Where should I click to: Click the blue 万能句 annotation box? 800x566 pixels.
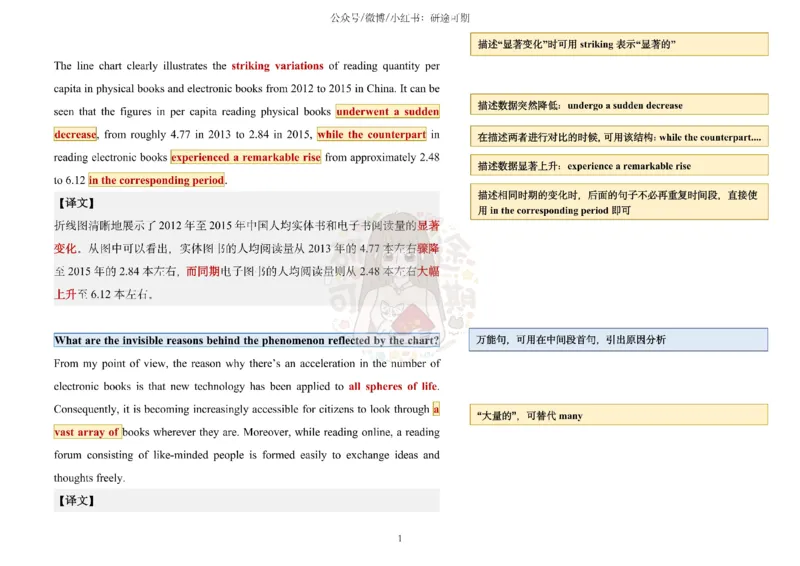619,340
